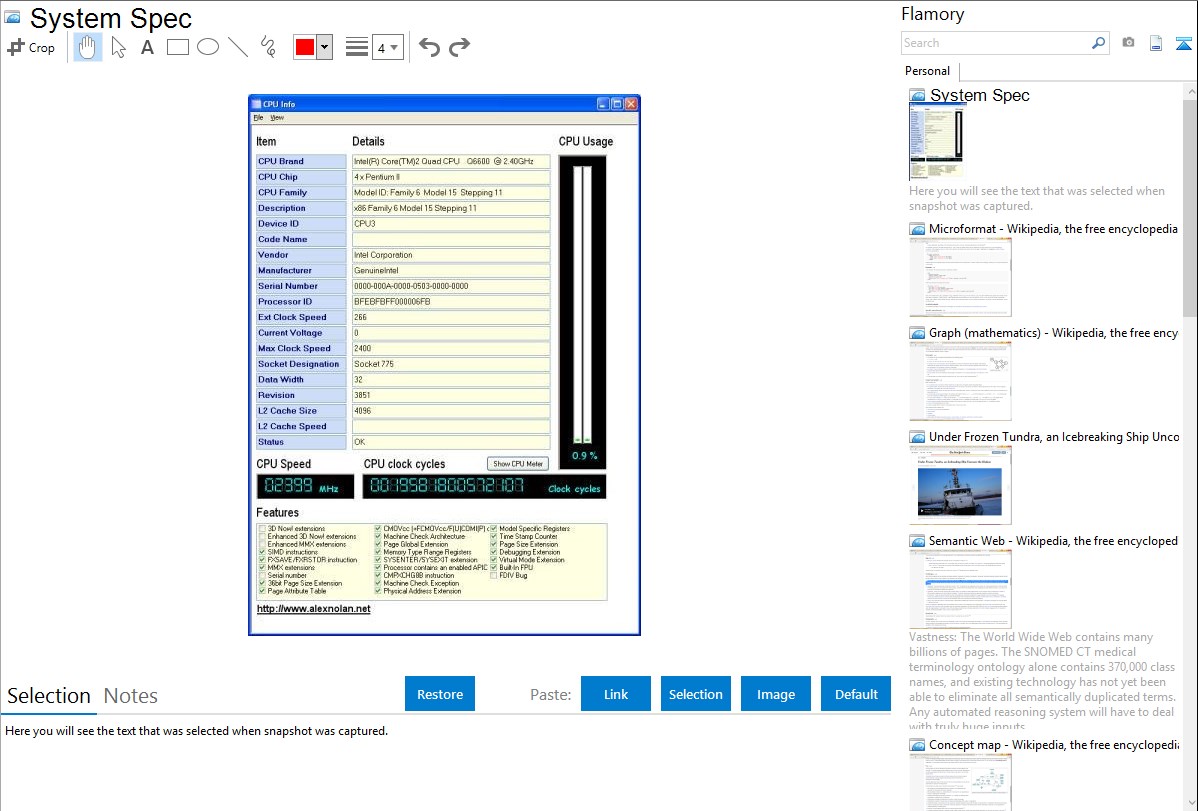This screenshot has height=811, width=1198.
Task: Click the red color swatch
Action: pyautogui.click(x=305, y=47)
